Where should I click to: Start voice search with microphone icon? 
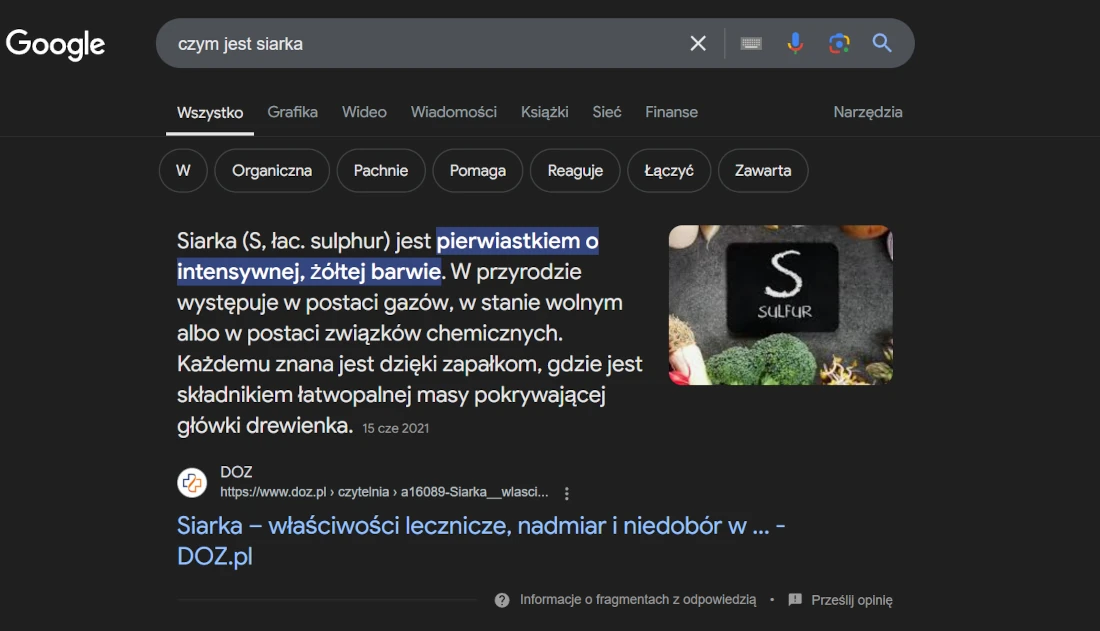click(x=795, y=44)
